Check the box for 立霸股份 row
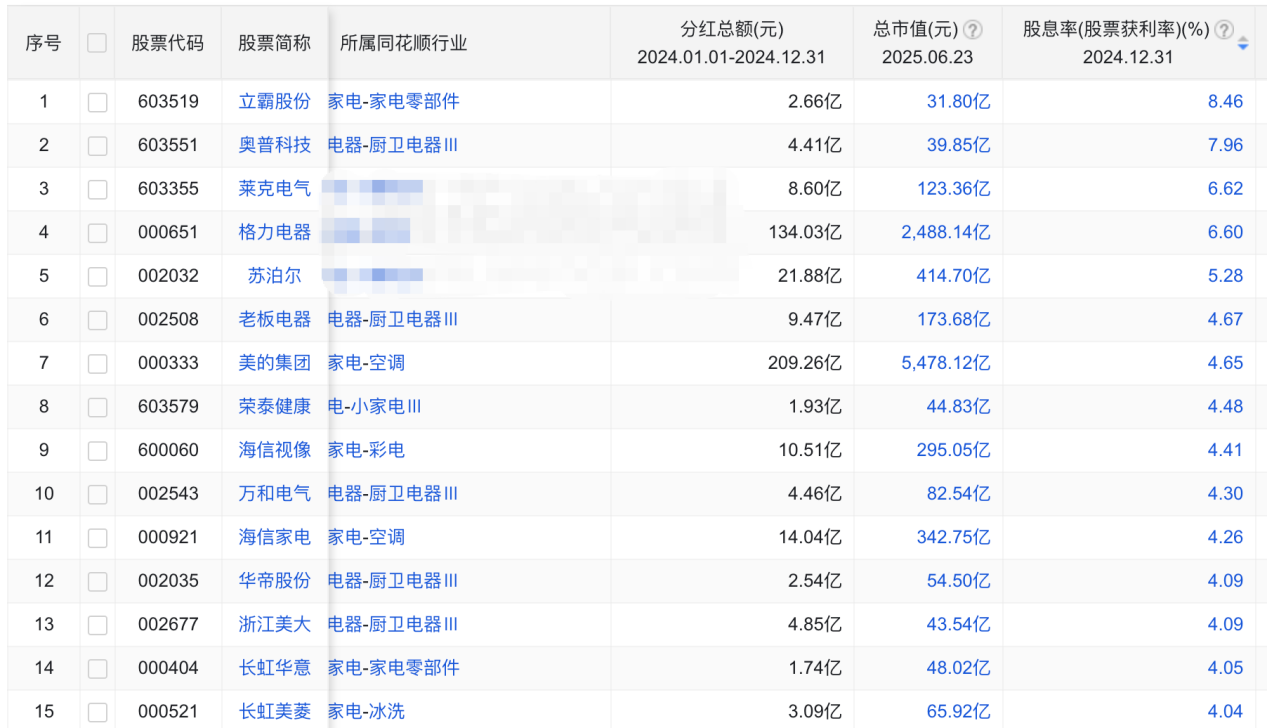 (x=97, y=102)
